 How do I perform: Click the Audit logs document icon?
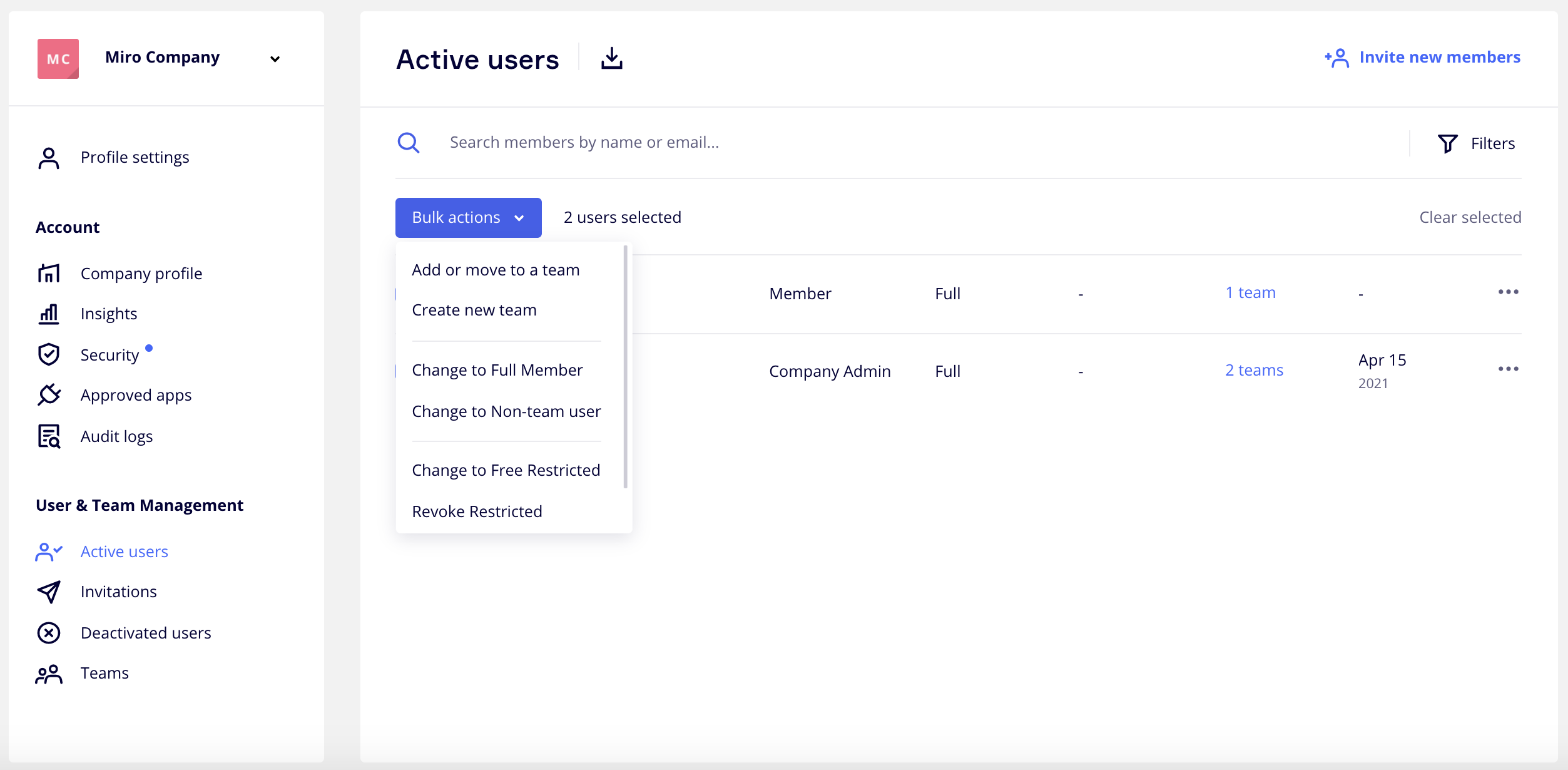tap(49, 436)
